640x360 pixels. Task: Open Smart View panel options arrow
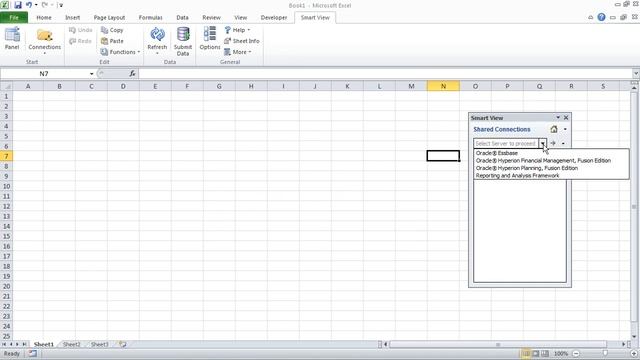[558, 118]
